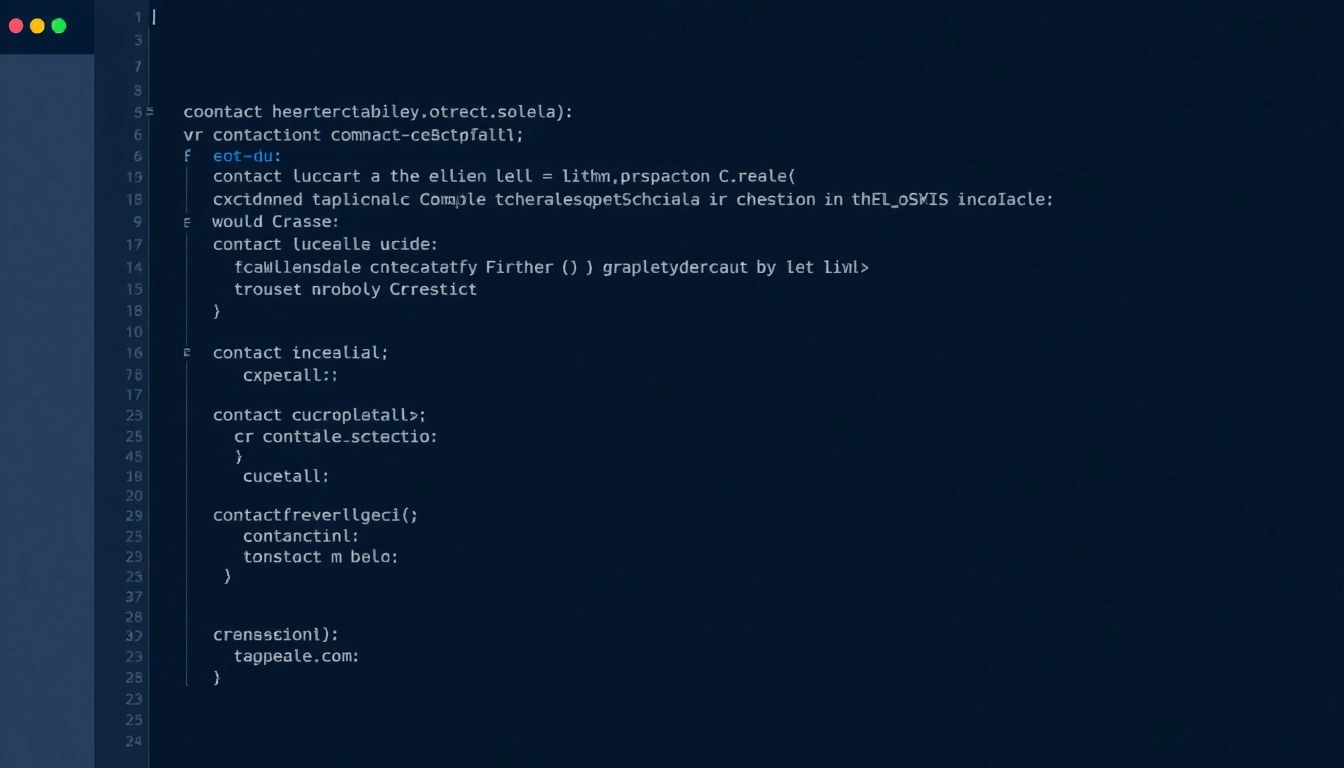The width and height of the screenshot is (1344, 768).
Task: Click line number 1 in the gutter
Action: pyautogui.click(x=138, y=18)
